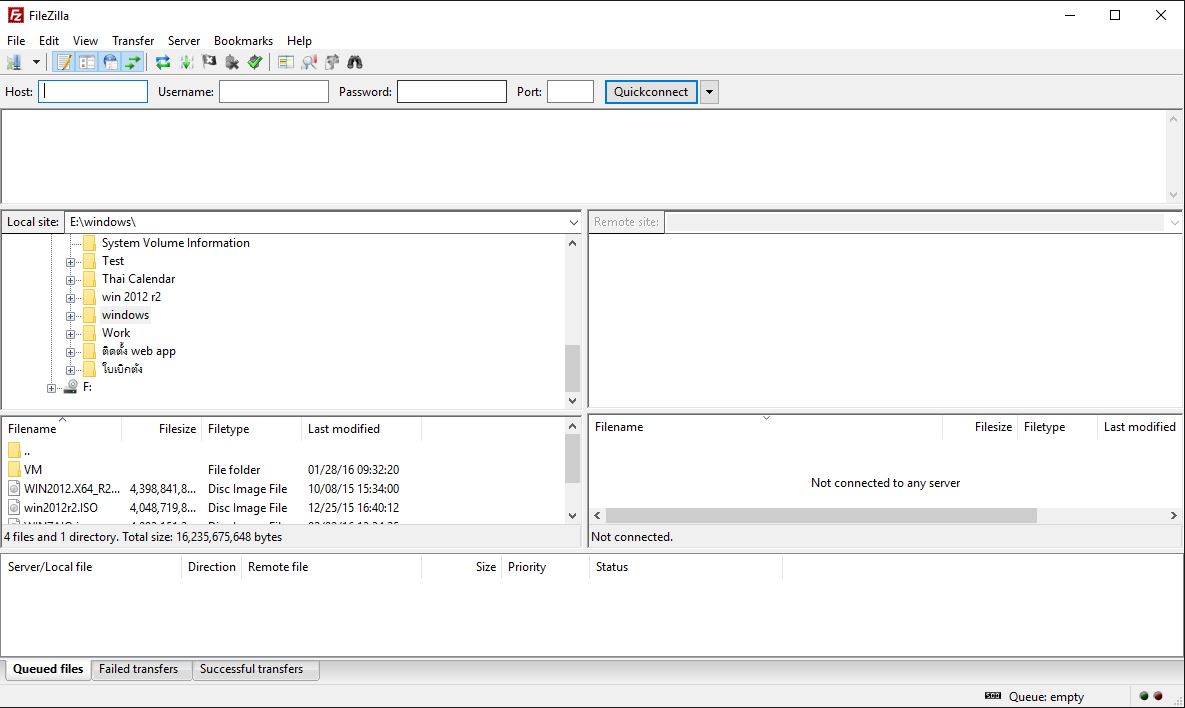Sort local files by Filename column
Screen dimensions: 1185x708
61,429
